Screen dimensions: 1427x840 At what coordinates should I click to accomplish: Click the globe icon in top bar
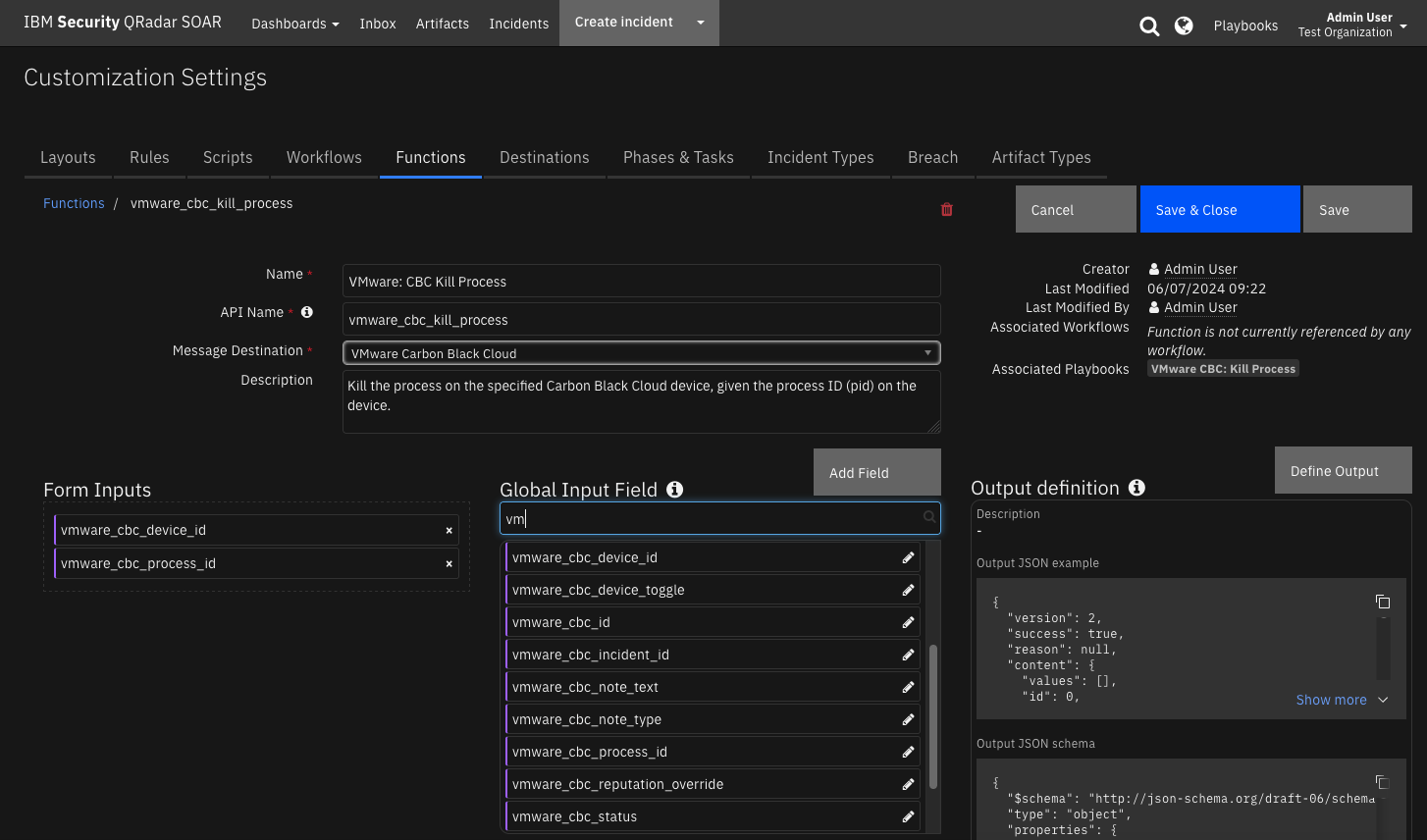point(1184,26)
